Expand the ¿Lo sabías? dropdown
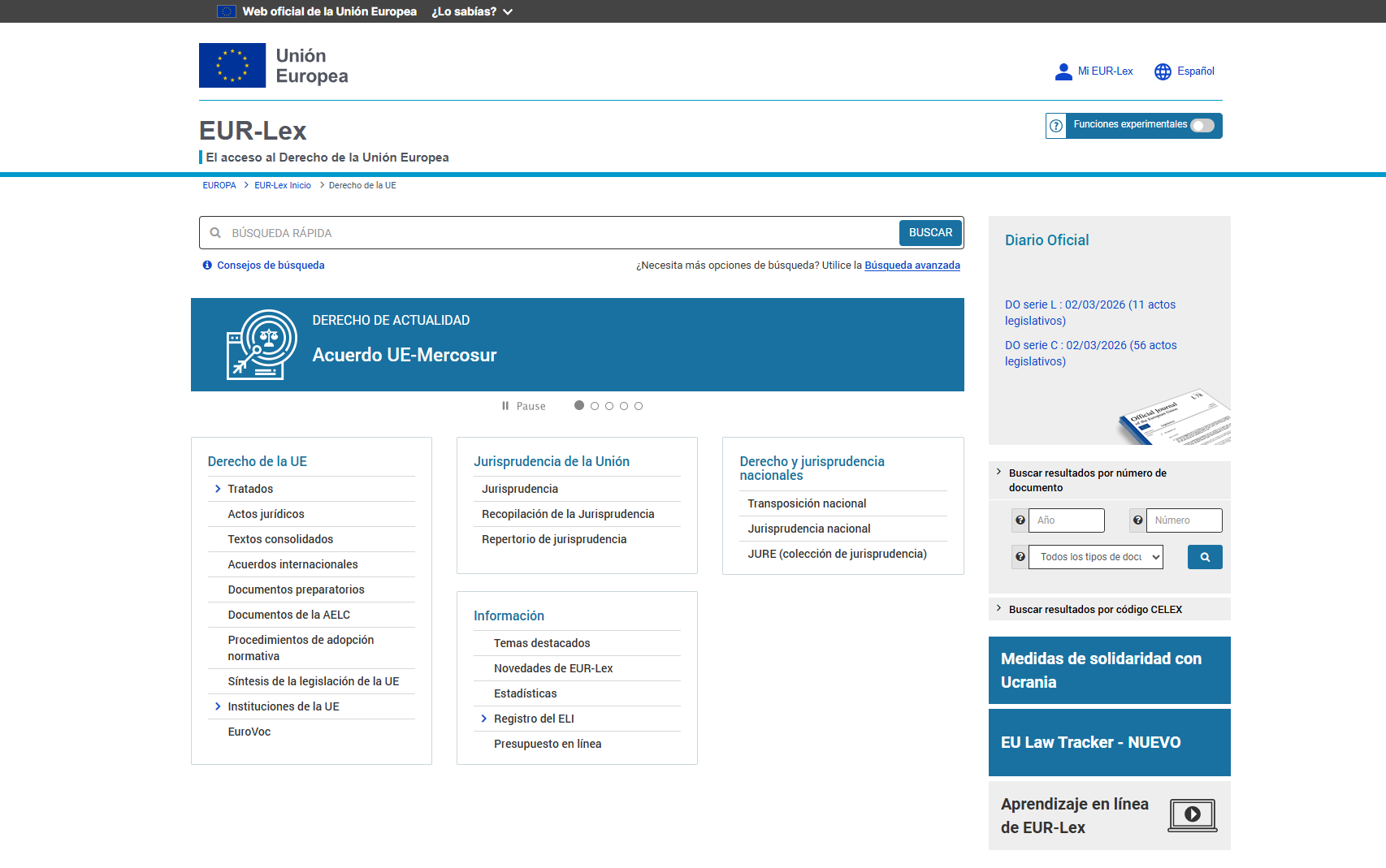This screenshot has width=1386, height=868. 472,11
